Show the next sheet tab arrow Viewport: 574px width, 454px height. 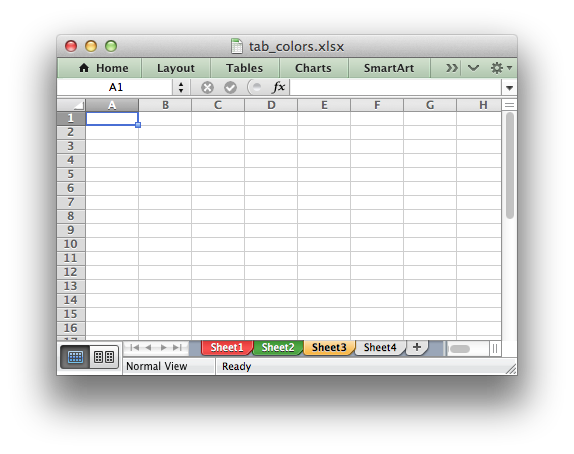click(163, 347)
